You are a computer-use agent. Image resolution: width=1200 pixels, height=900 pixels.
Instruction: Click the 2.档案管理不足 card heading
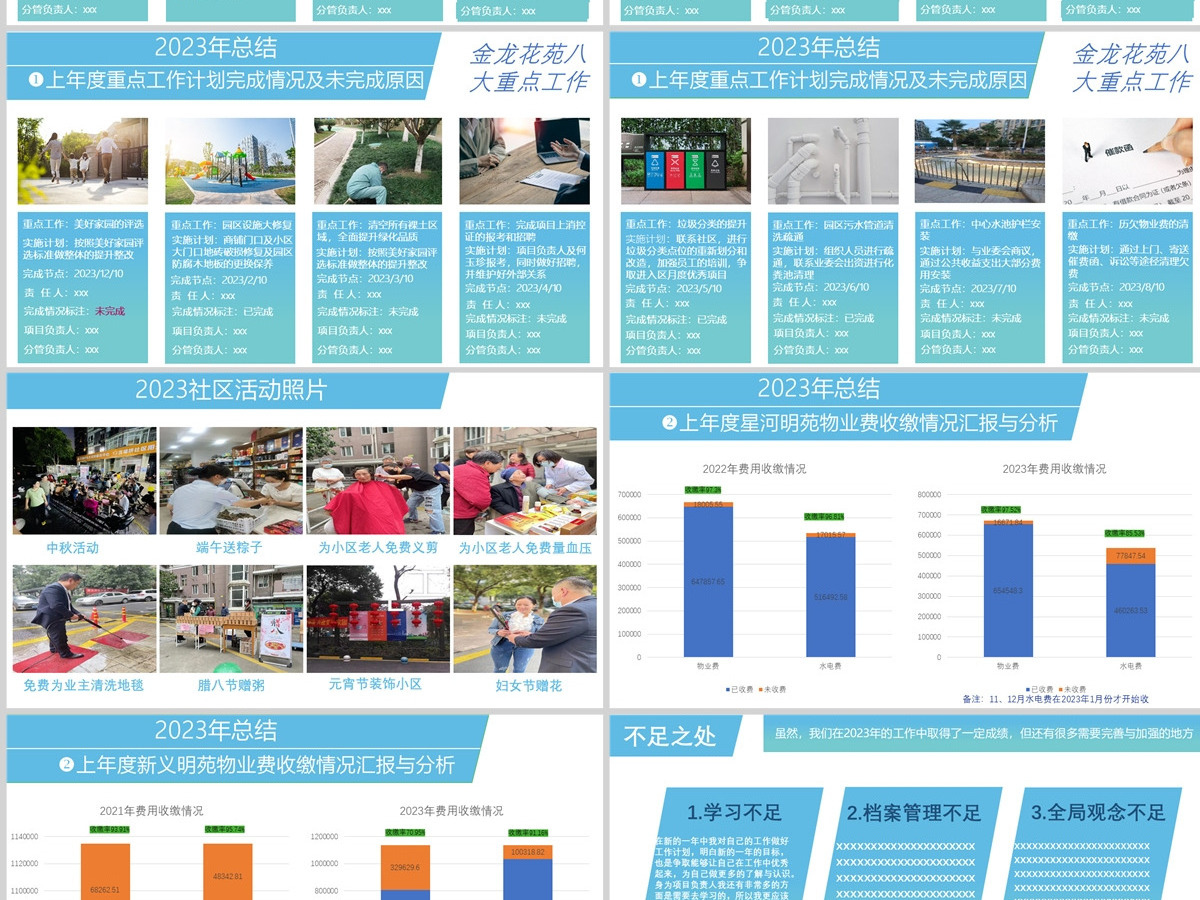tap(914, 812)
